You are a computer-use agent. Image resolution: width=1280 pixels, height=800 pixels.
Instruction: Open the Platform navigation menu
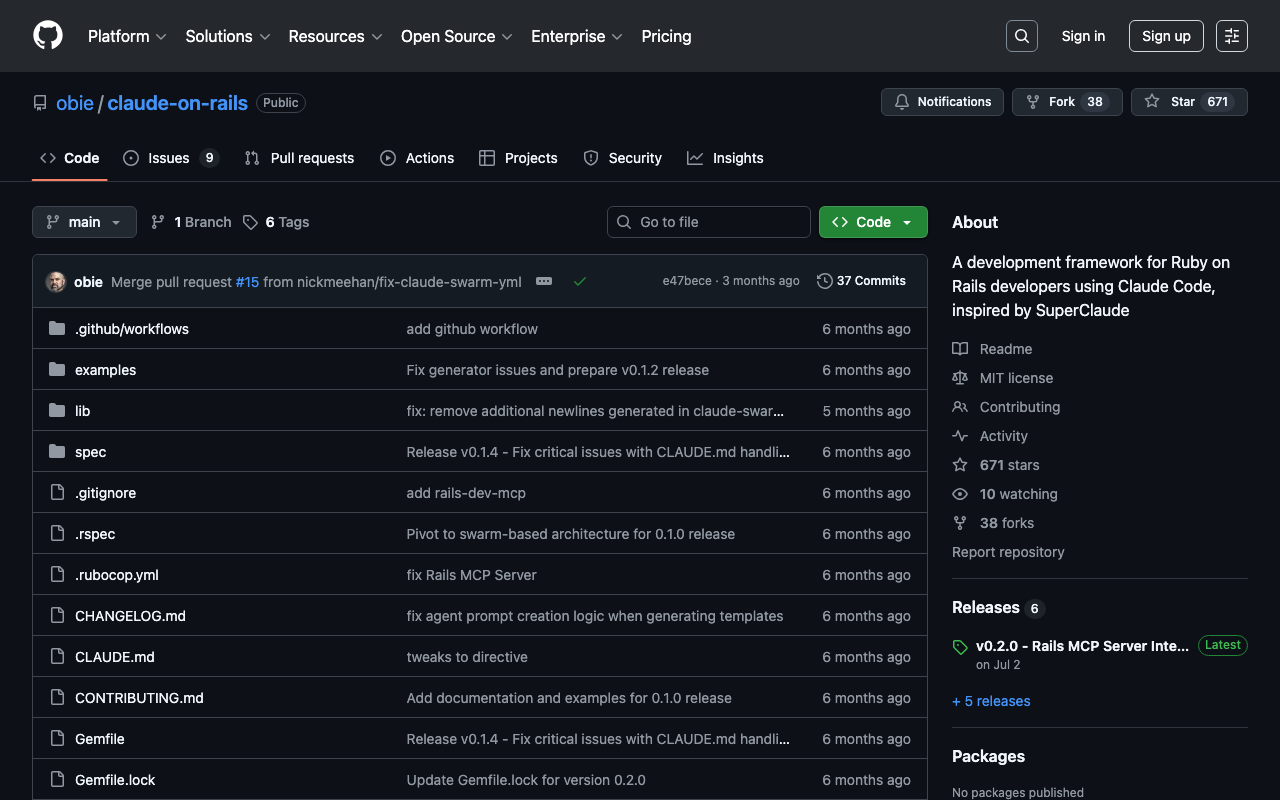127,36
